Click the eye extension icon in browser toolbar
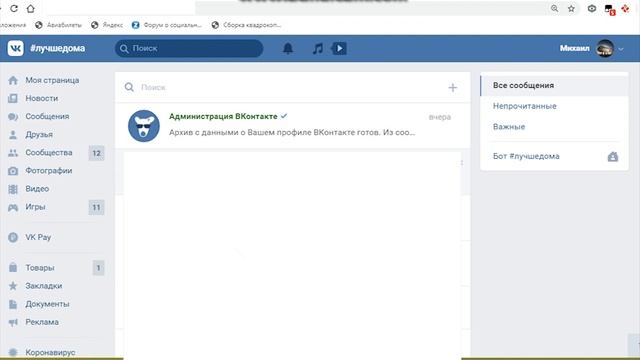 [592, 8]
